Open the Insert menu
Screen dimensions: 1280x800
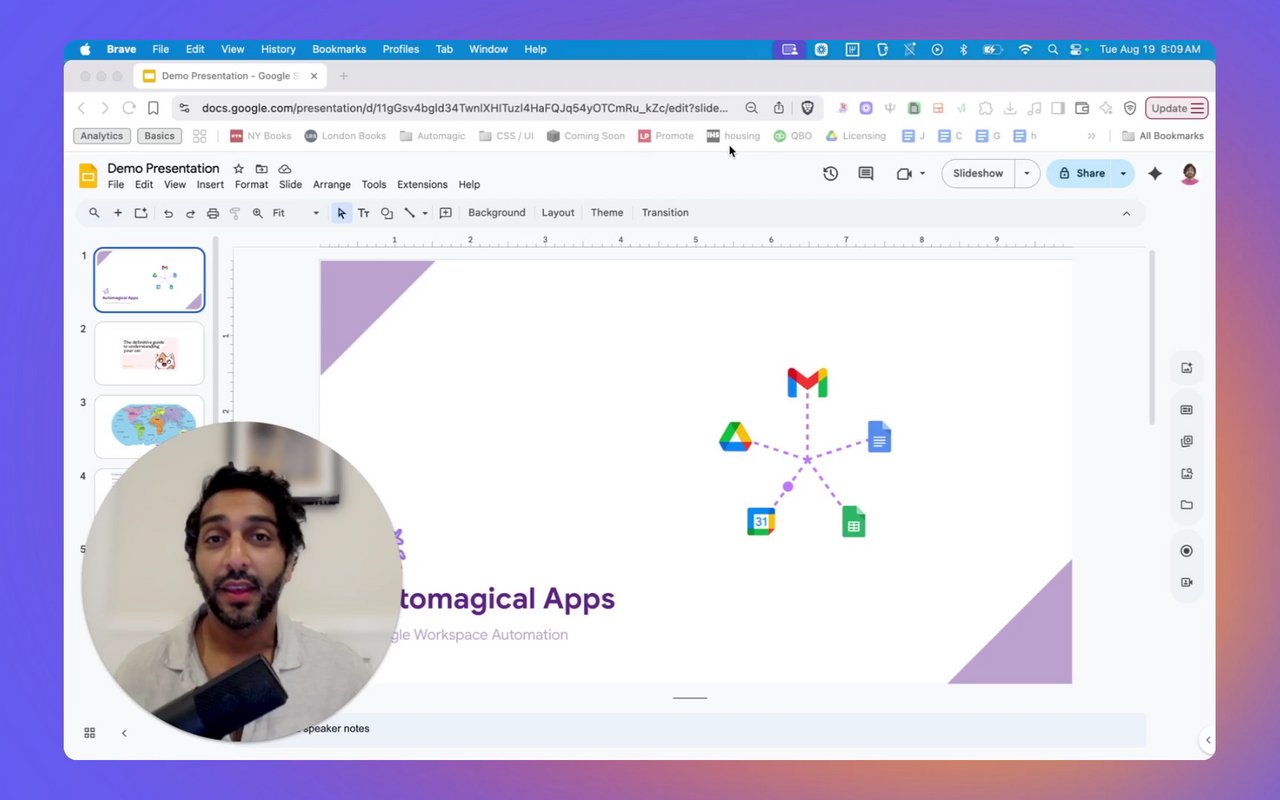click(210, 185)
